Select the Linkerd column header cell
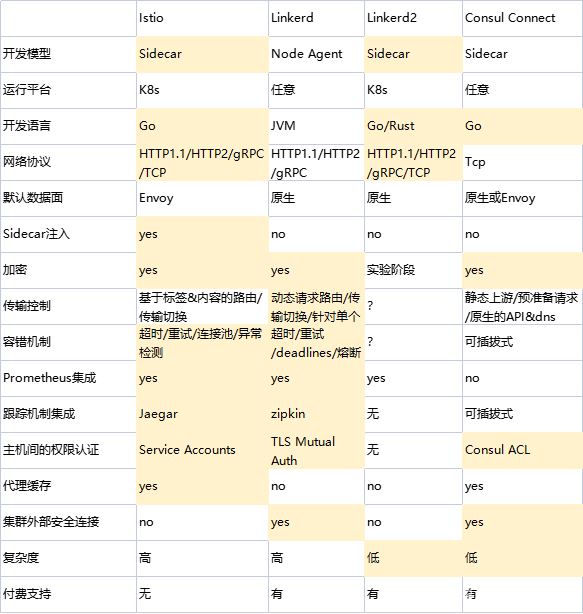583x614 pixels. (316, 18)
